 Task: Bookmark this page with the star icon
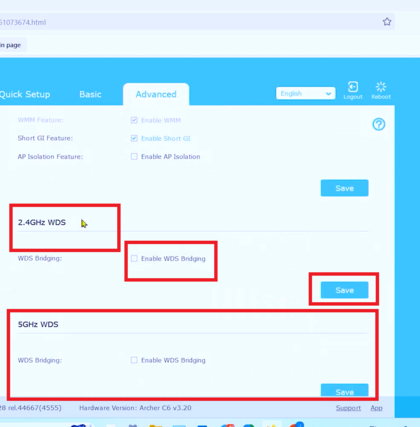387,22
